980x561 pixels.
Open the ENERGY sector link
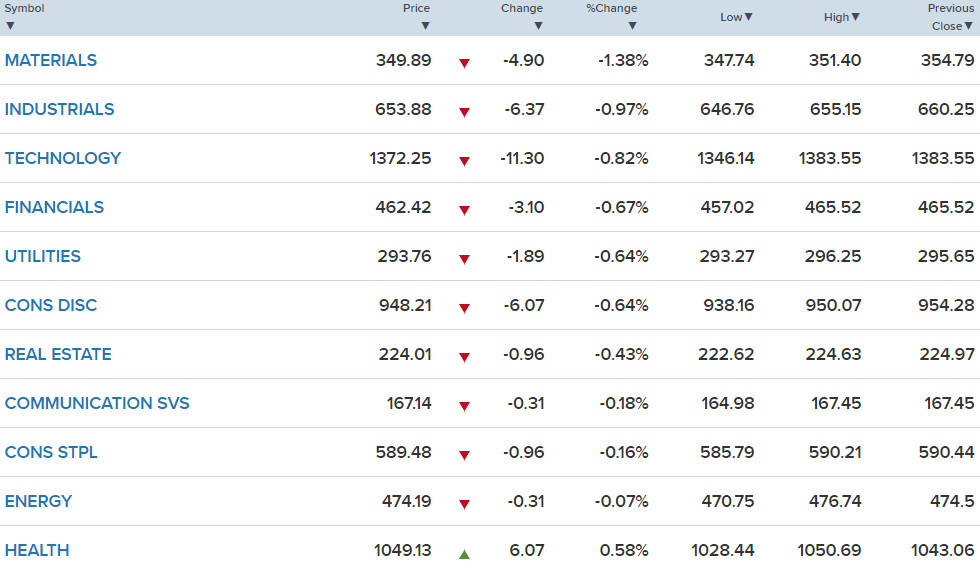(38, 501)
